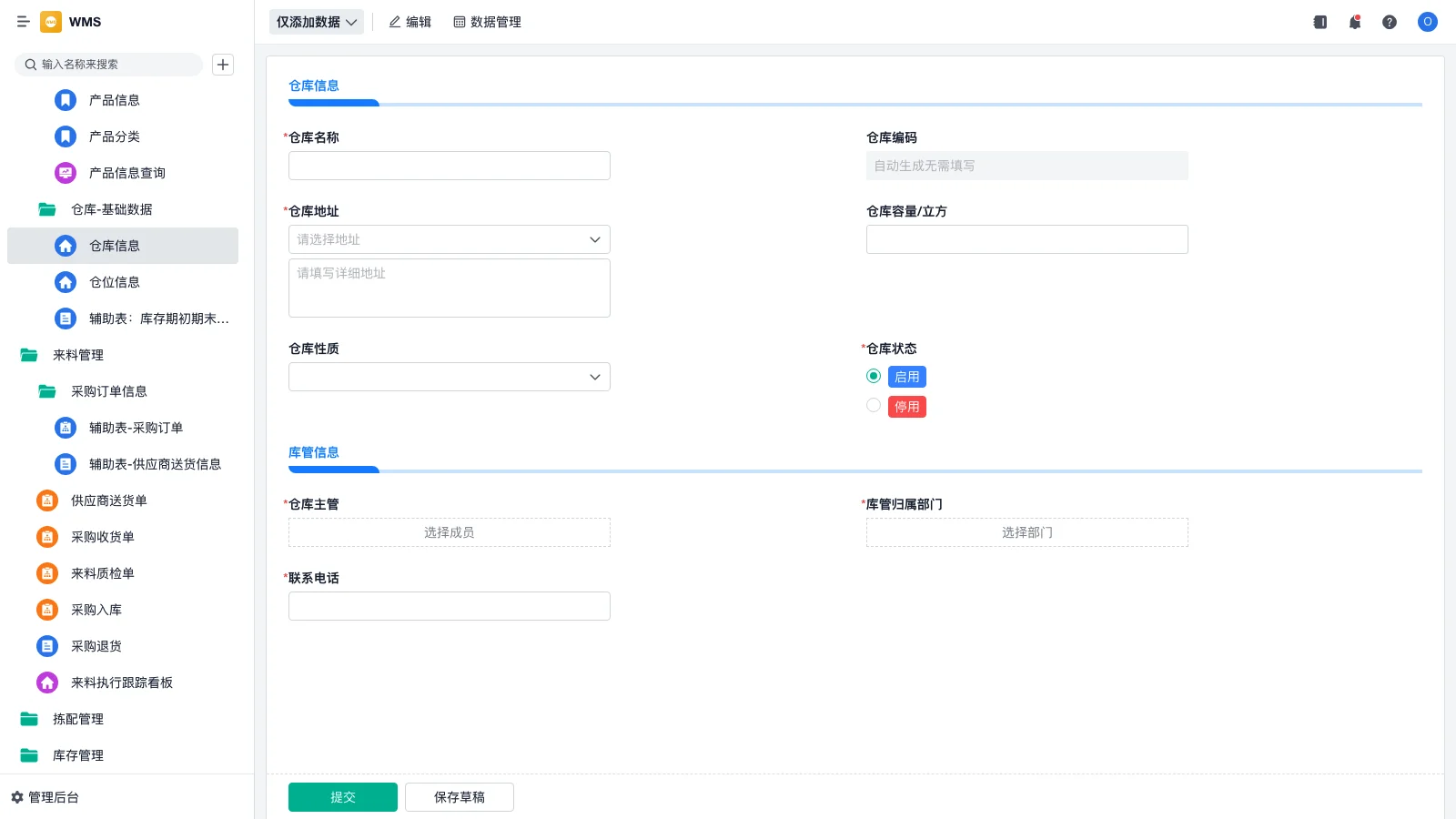Click the 产品信息 form icon
The width and height of the screenshot is (1456, 819).
66,100
